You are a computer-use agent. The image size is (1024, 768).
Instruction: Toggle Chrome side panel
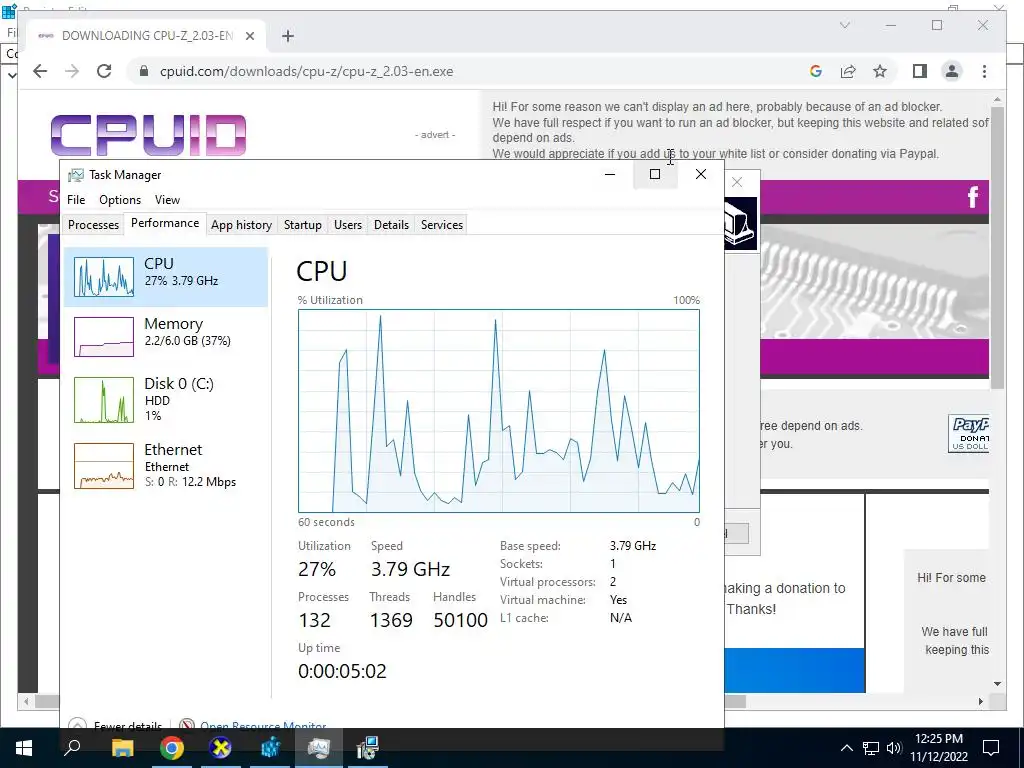(x=920, y=71)
